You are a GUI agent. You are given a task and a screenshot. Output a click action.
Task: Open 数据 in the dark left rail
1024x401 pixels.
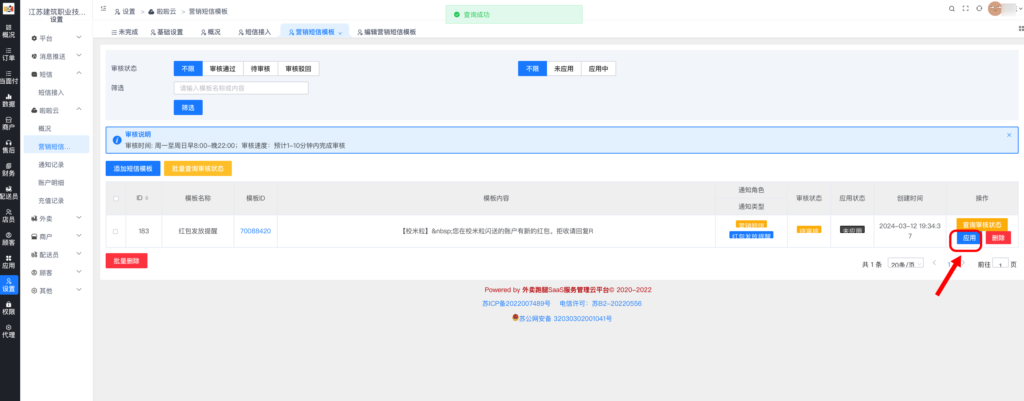8,100
